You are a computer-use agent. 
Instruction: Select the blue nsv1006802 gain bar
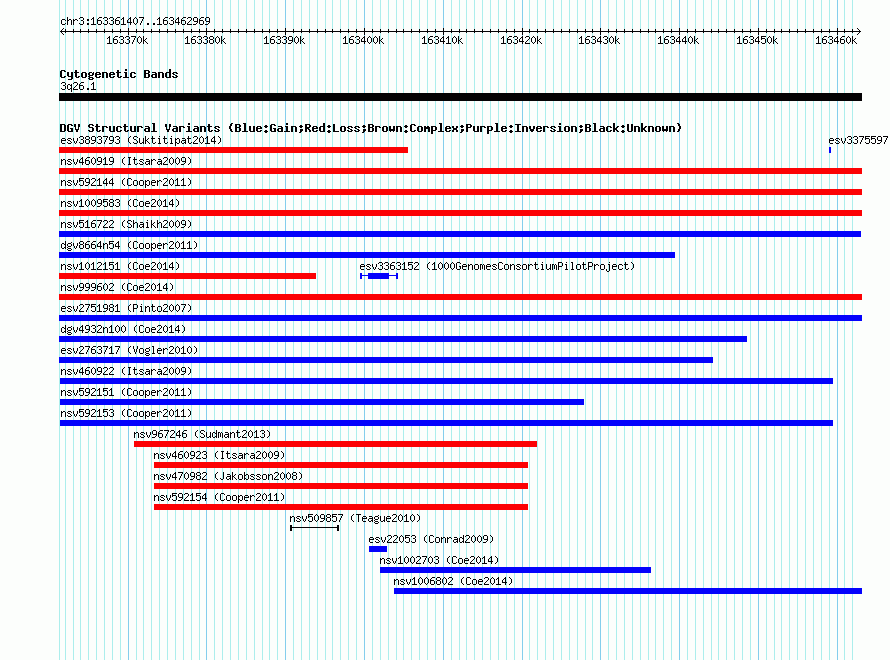tap(628, 591)
